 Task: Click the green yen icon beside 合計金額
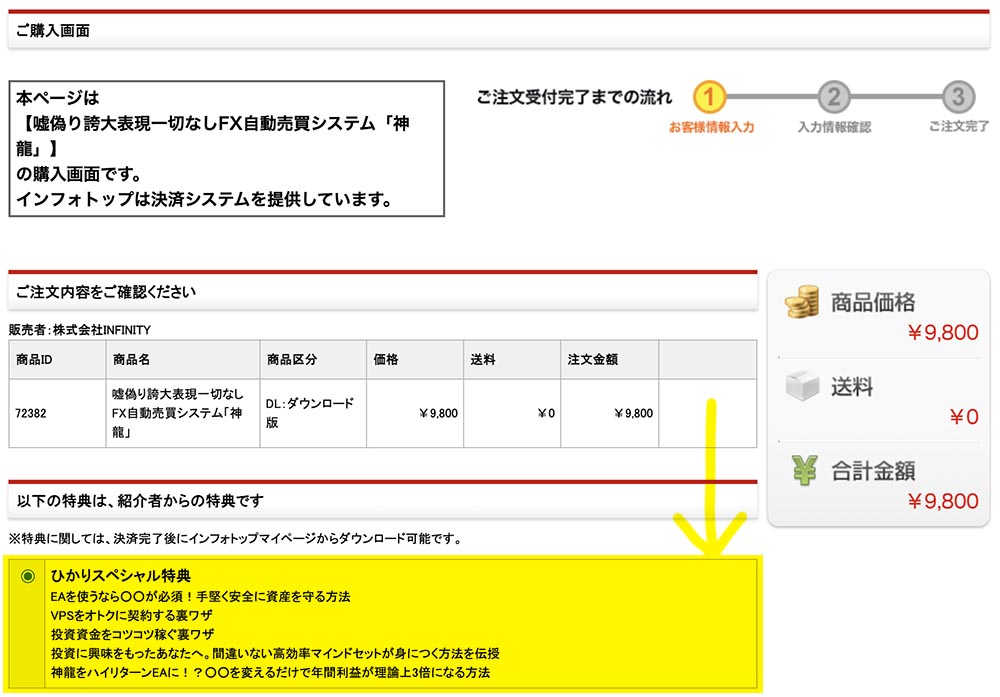point(804,471)
